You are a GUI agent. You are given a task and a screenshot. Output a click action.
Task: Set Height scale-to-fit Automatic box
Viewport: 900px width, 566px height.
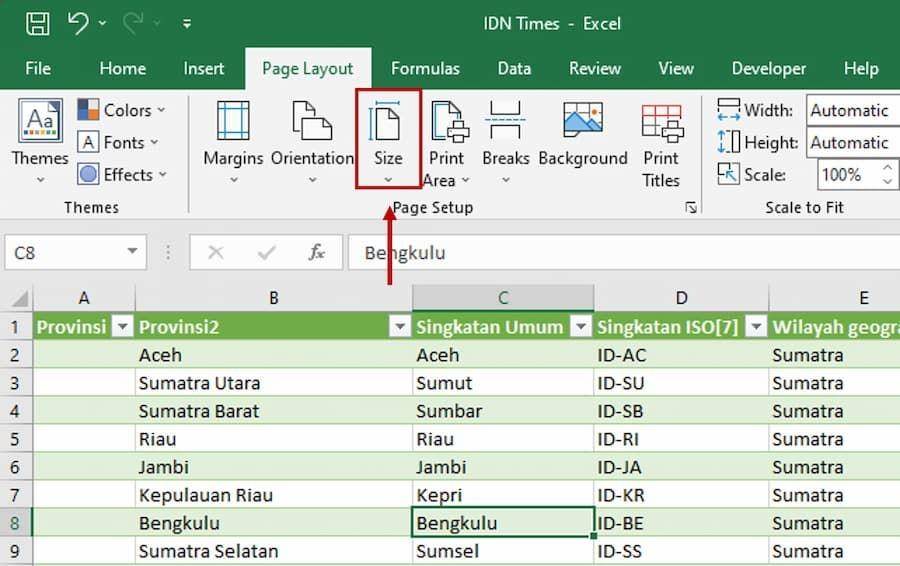tap(853, 142)
